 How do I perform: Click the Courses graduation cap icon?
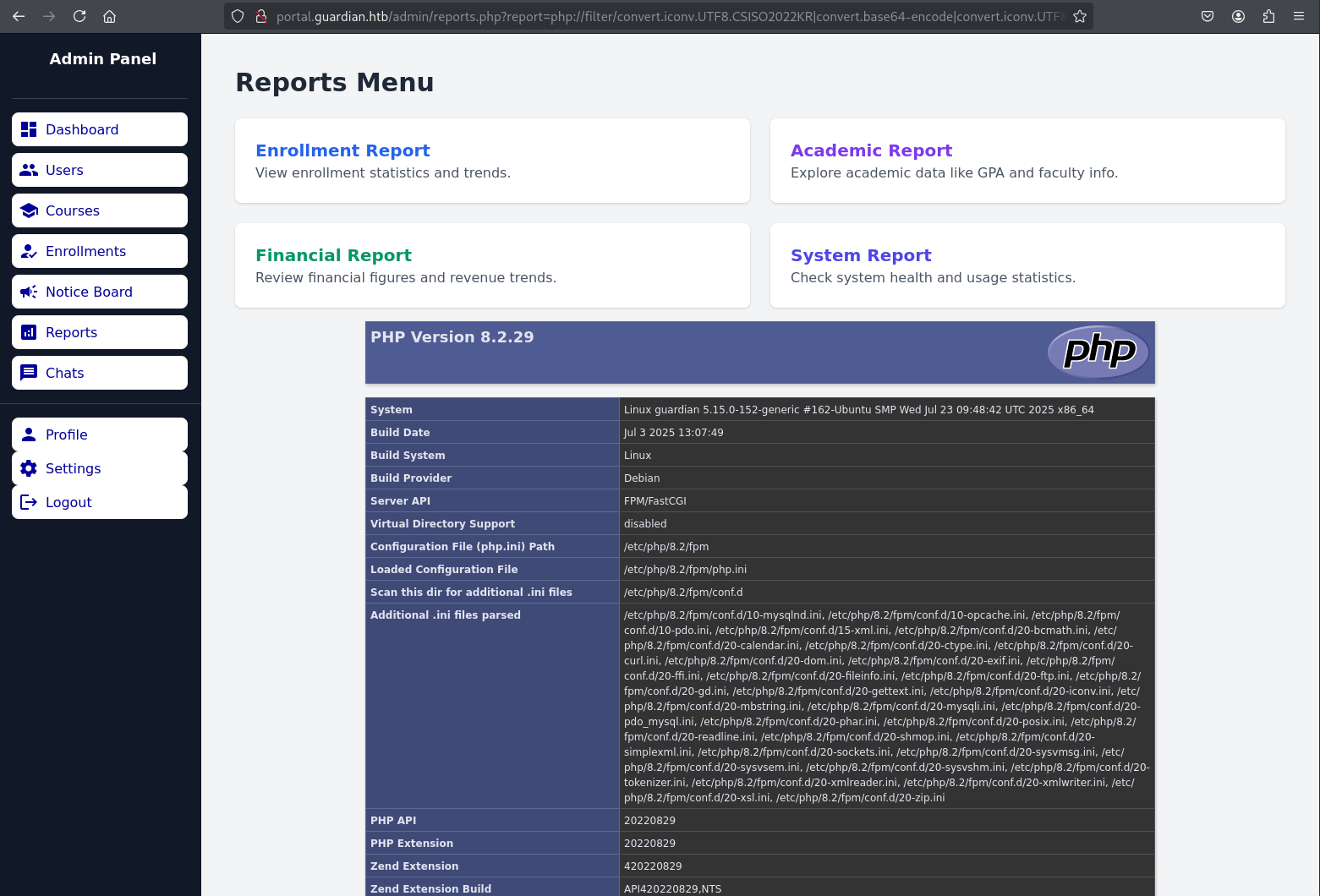tap(29, 210)
